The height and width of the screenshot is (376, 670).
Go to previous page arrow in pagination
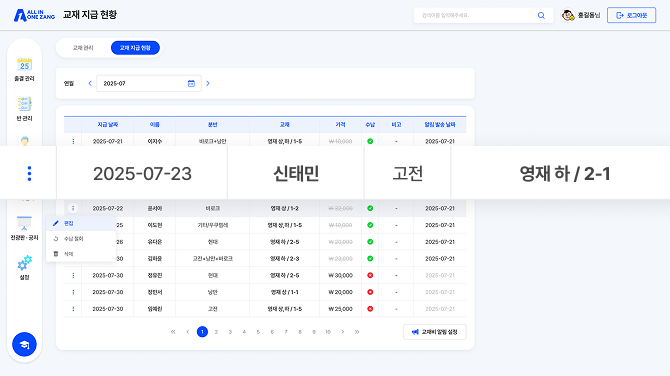tap(188, 332)
